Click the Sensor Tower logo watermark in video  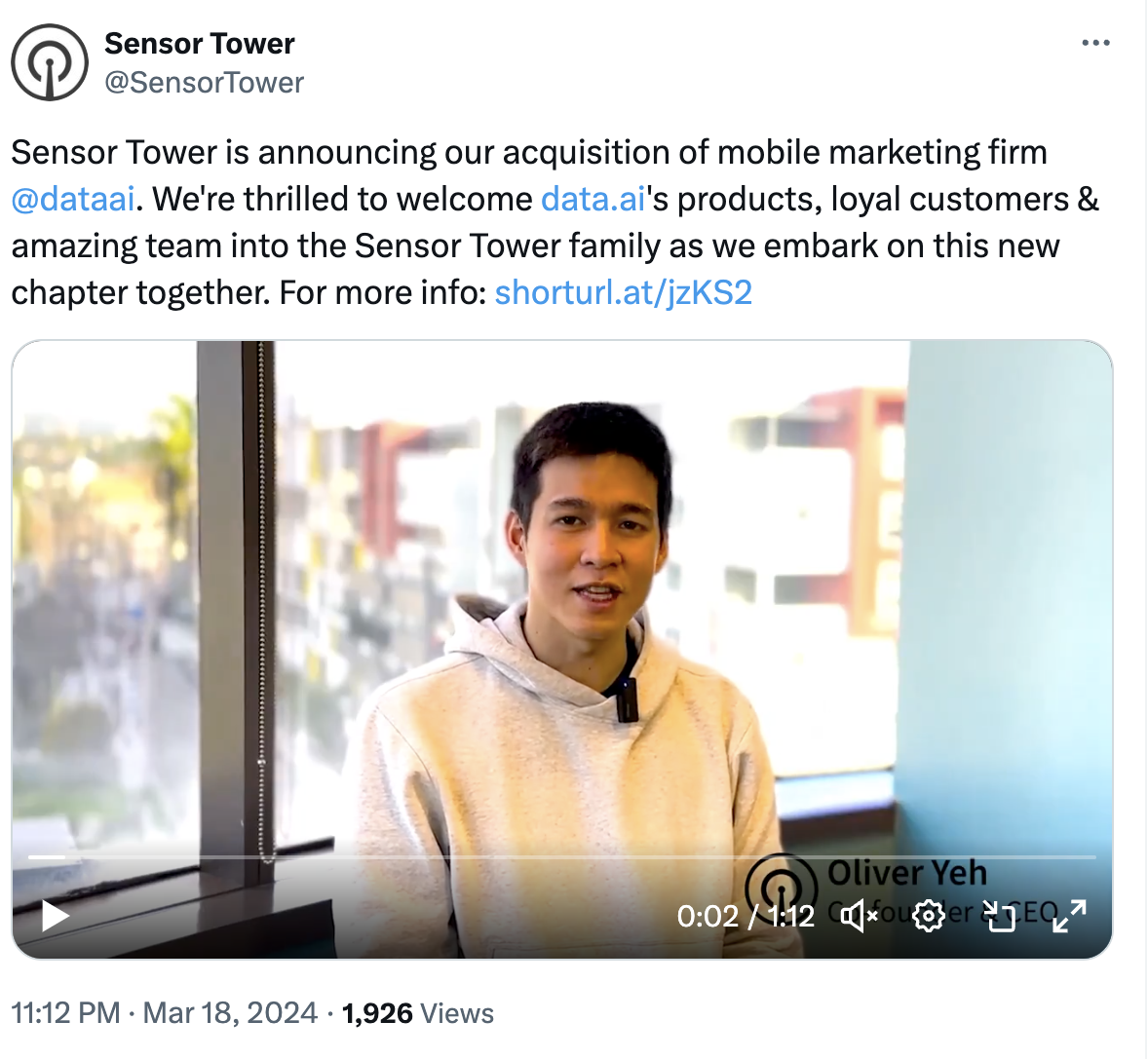click(782, 888)
